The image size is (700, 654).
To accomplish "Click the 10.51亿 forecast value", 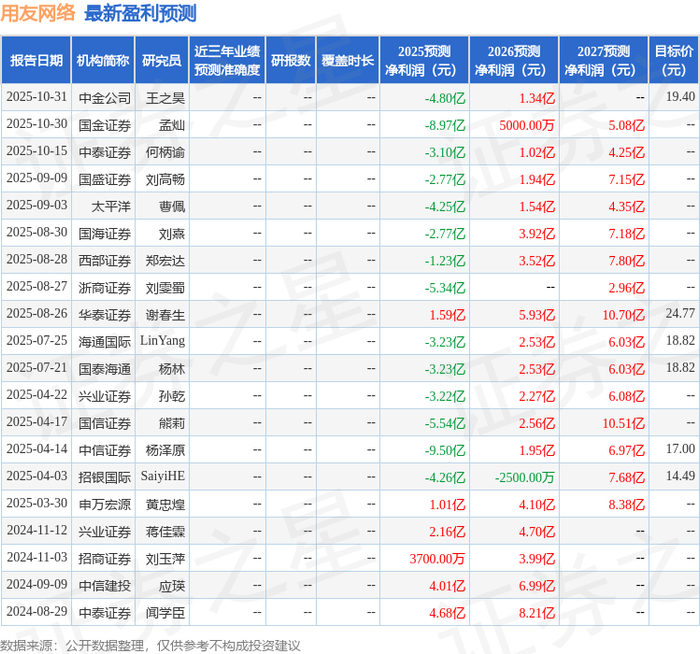I will pyautogui.click(x=624, y=423).
